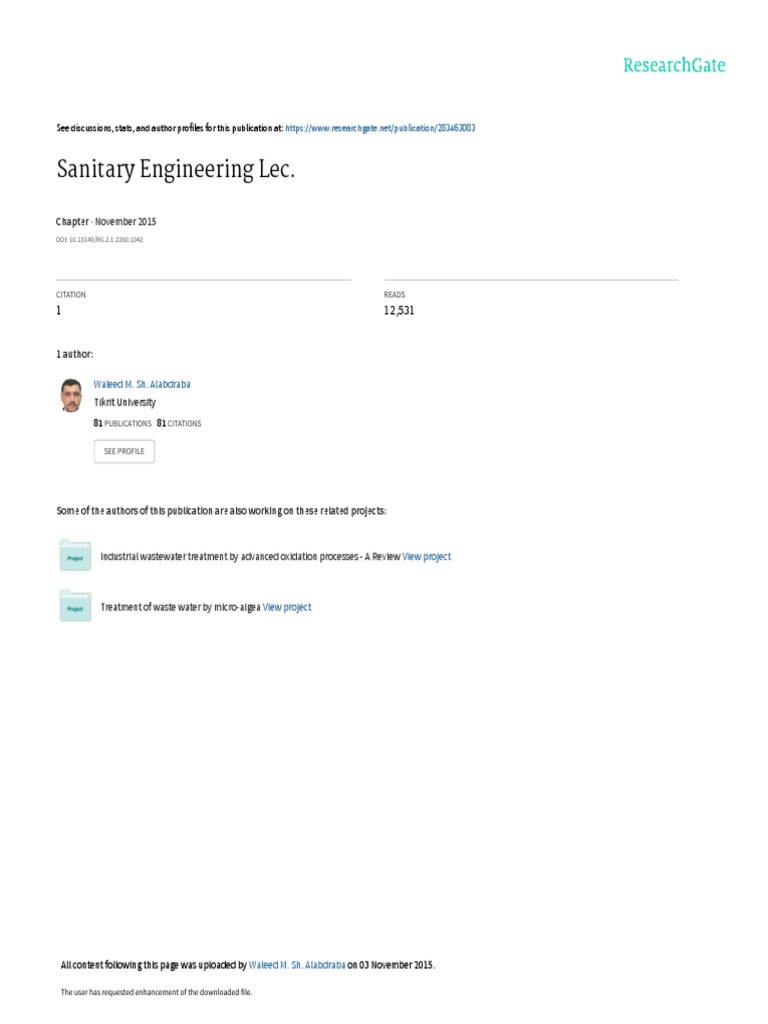This screenshot has width=768, height=1024.
Task: Open View project for micro-algae treatment
Action: coord(287,607)
